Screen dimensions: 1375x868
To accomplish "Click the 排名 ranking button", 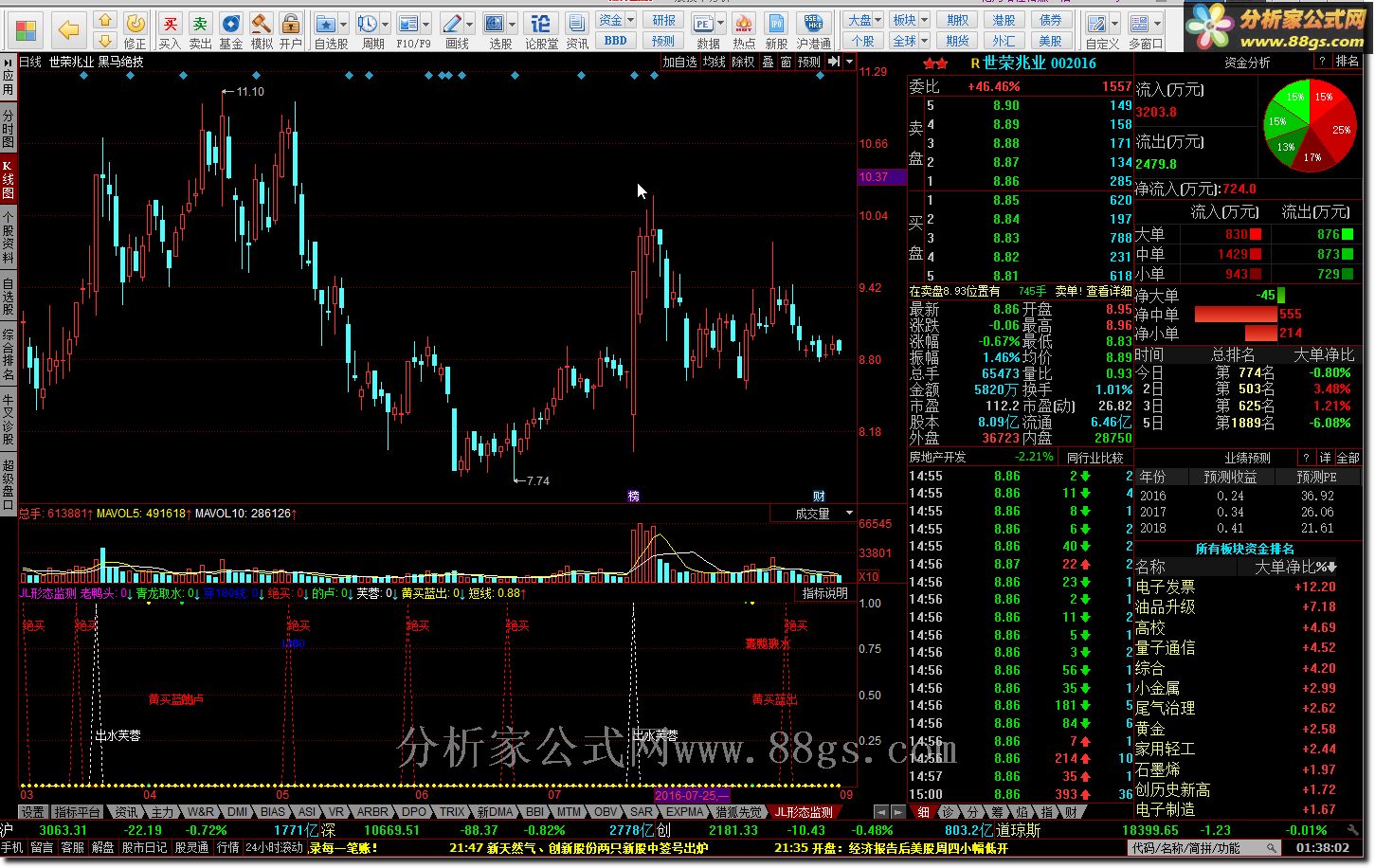I will (1347, 62).
